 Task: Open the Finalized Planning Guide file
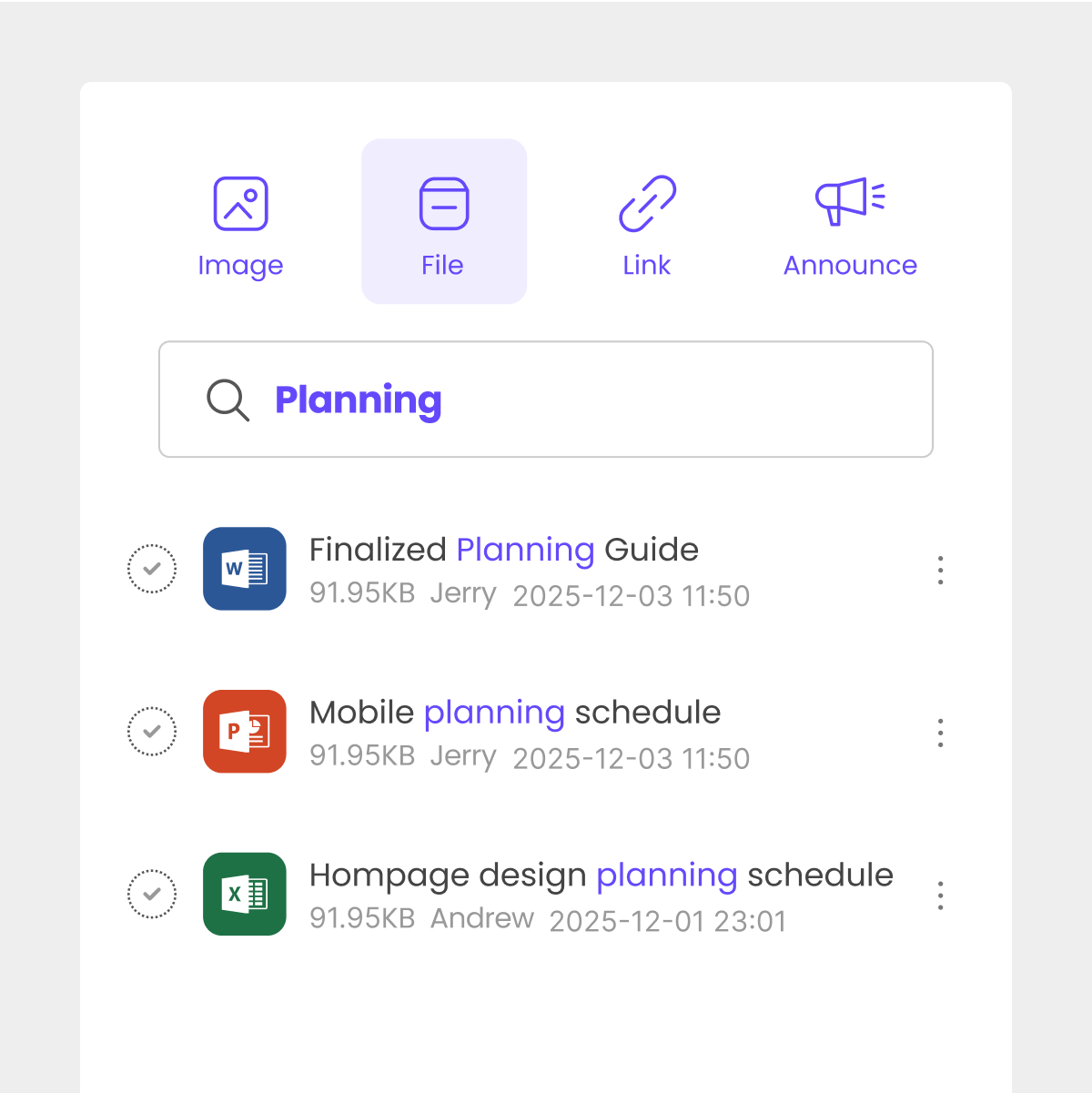click(x=503, y=550)
